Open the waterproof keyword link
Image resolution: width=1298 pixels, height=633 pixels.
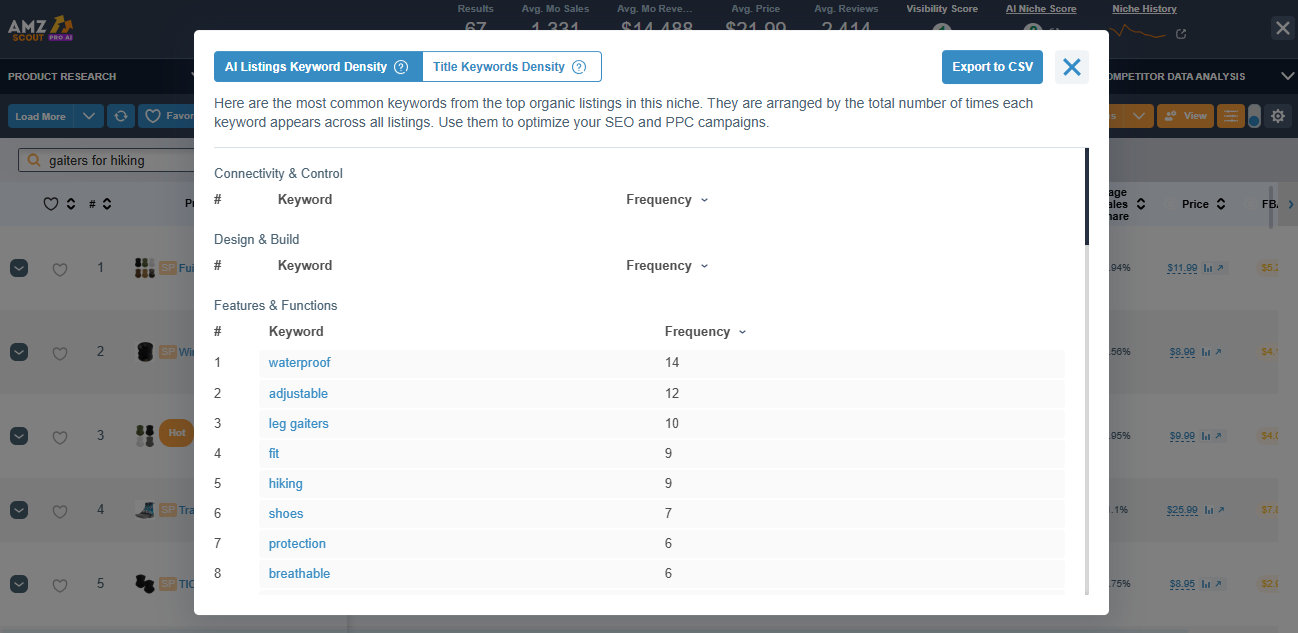(x=299, y=363)
